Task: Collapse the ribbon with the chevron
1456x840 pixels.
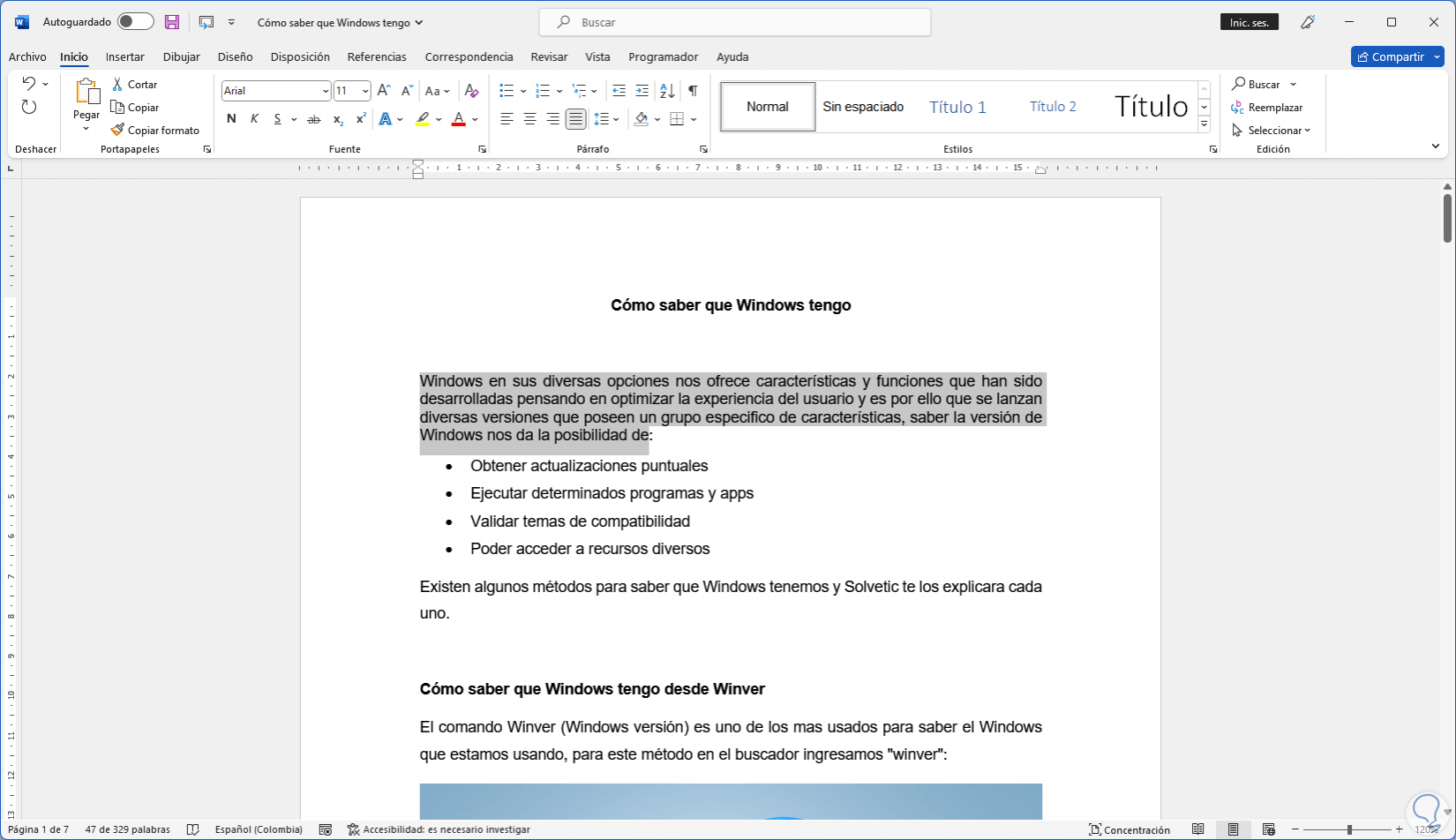Action: pos(1436,146)
